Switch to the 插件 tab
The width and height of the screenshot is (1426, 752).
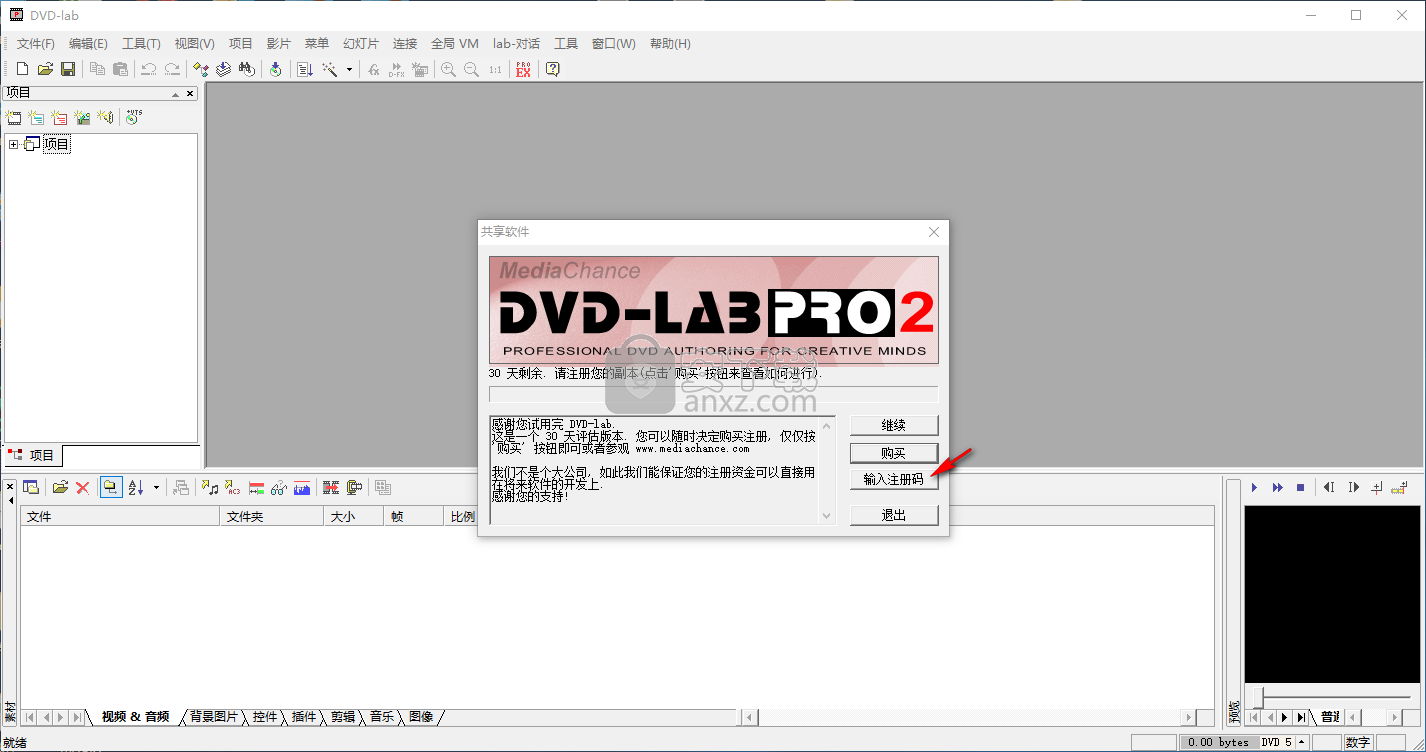[304, 717]
